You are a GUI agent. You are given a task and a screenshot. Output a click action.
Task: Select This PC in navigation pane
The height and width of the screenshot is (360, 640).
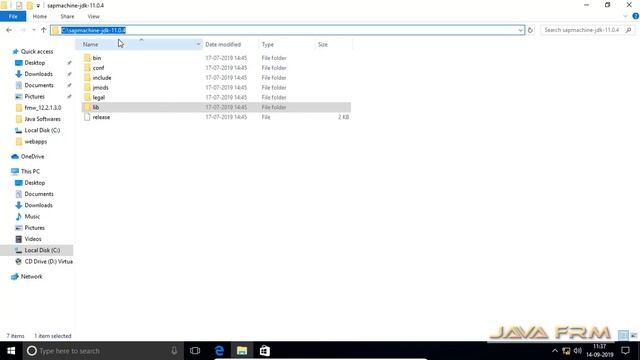pyautogui.click(x=30, y=171)
